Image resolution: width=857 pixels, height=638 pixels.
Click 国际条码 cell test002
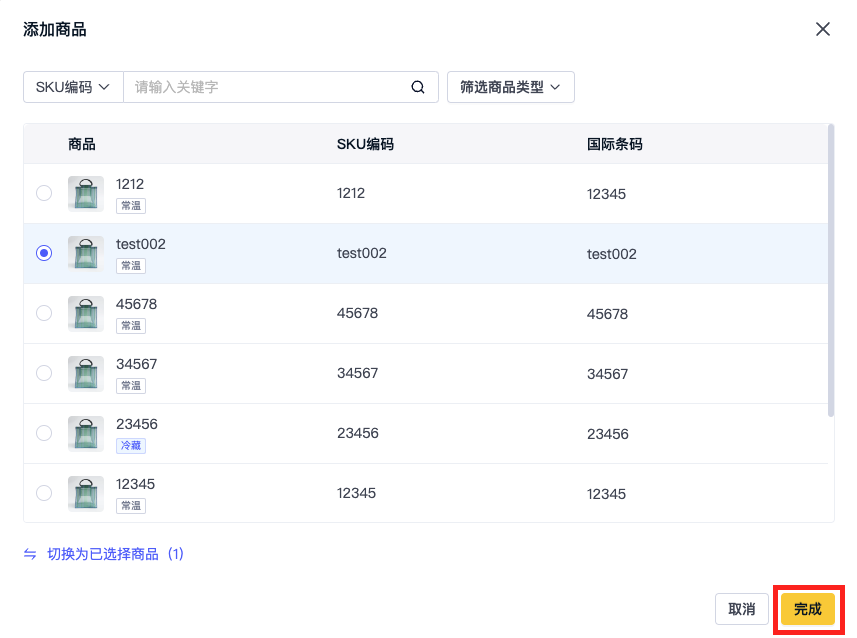[x=612, y=254]
